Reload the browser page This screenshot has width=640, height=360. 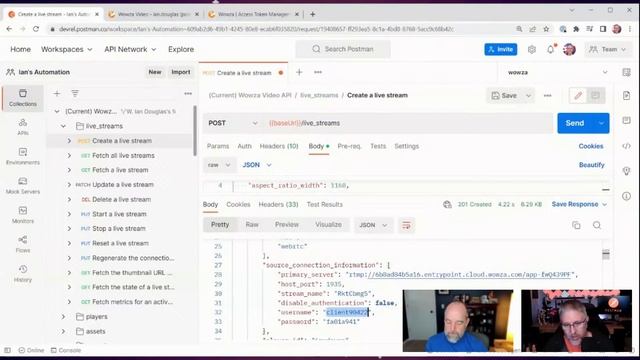36,29
